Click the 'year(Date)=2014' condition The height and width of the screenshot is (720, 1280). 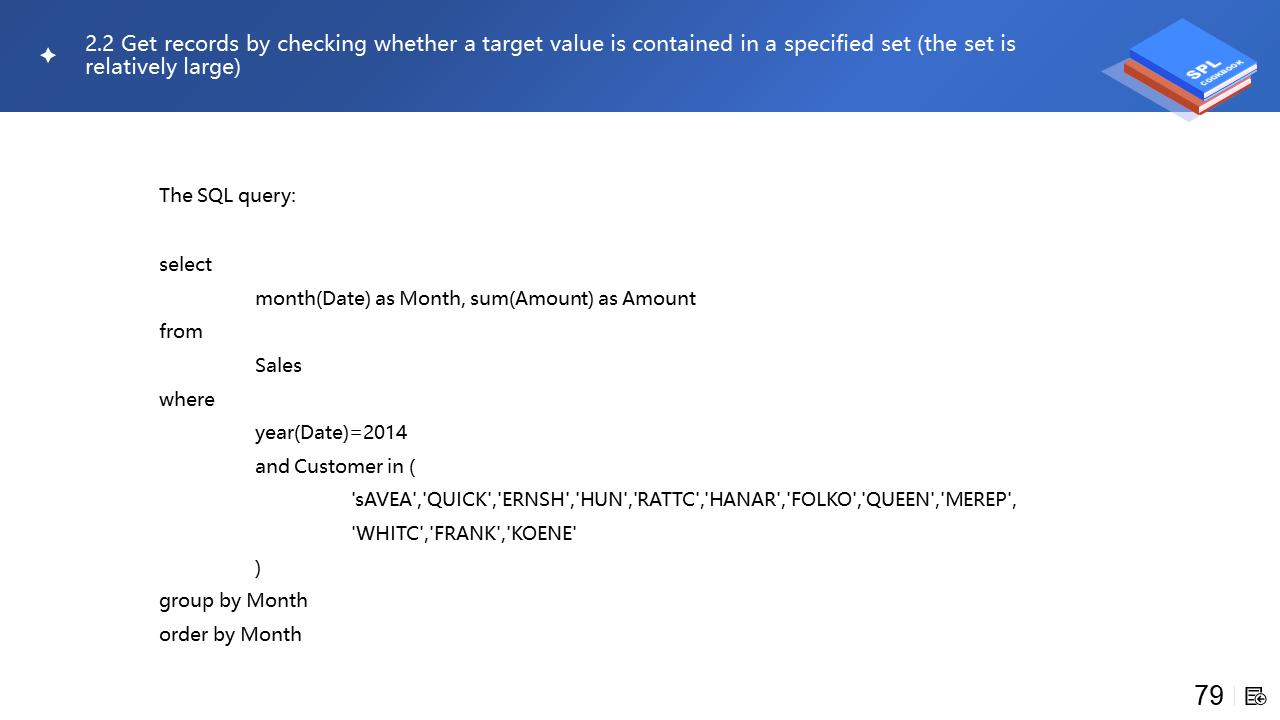[x=331, y=433]
